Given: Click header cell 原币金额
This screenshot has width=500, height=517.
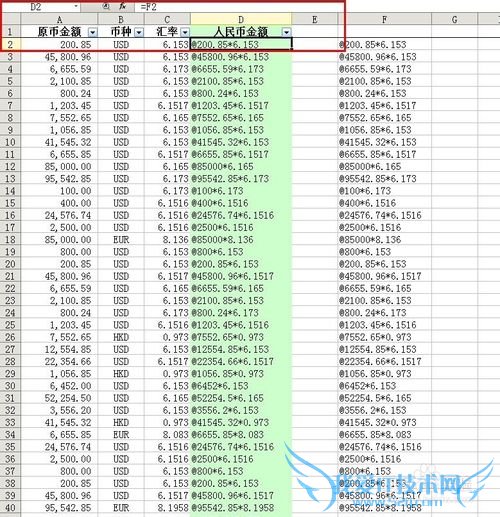Looking at the screenshot, I should [x=59, y=32].
